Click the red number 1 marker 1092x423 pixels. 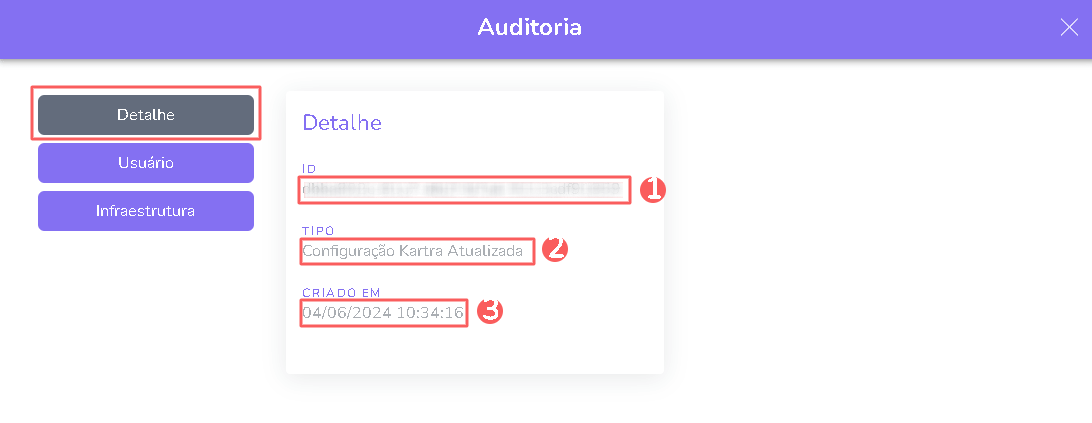tap(652, 189)
